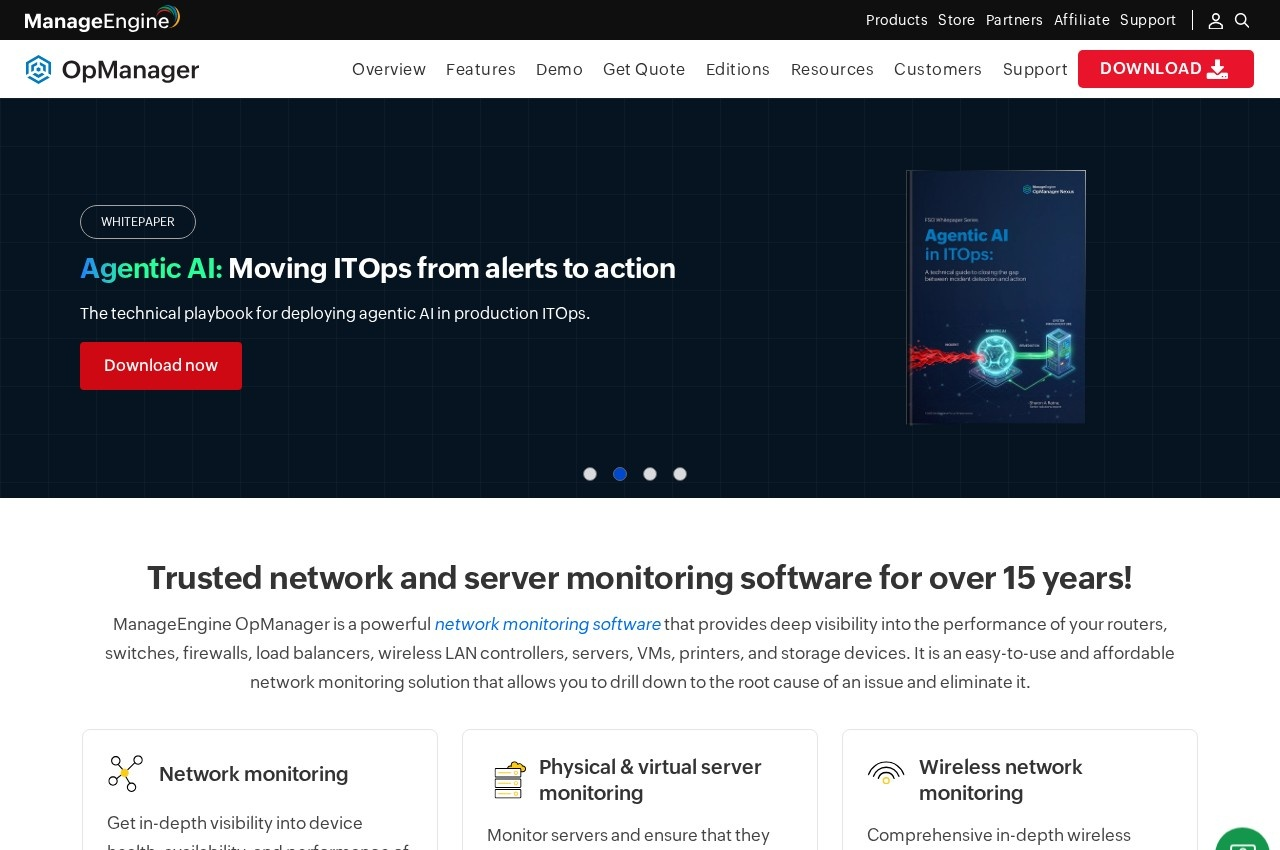Click the OpManager hexagon logo icon
This screenshot has width=1280, height=850.
(38, 69)
